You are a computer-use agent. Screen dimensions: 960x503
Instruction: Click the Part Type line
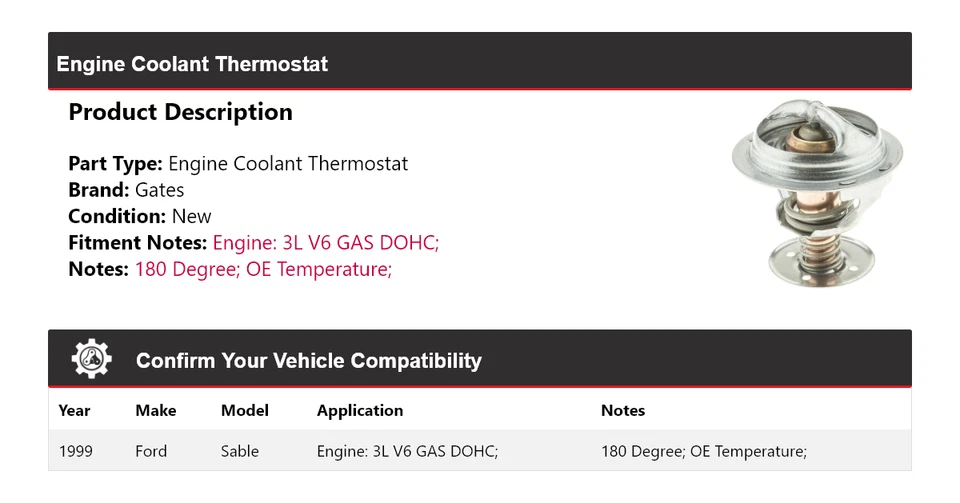pos(238,164)
